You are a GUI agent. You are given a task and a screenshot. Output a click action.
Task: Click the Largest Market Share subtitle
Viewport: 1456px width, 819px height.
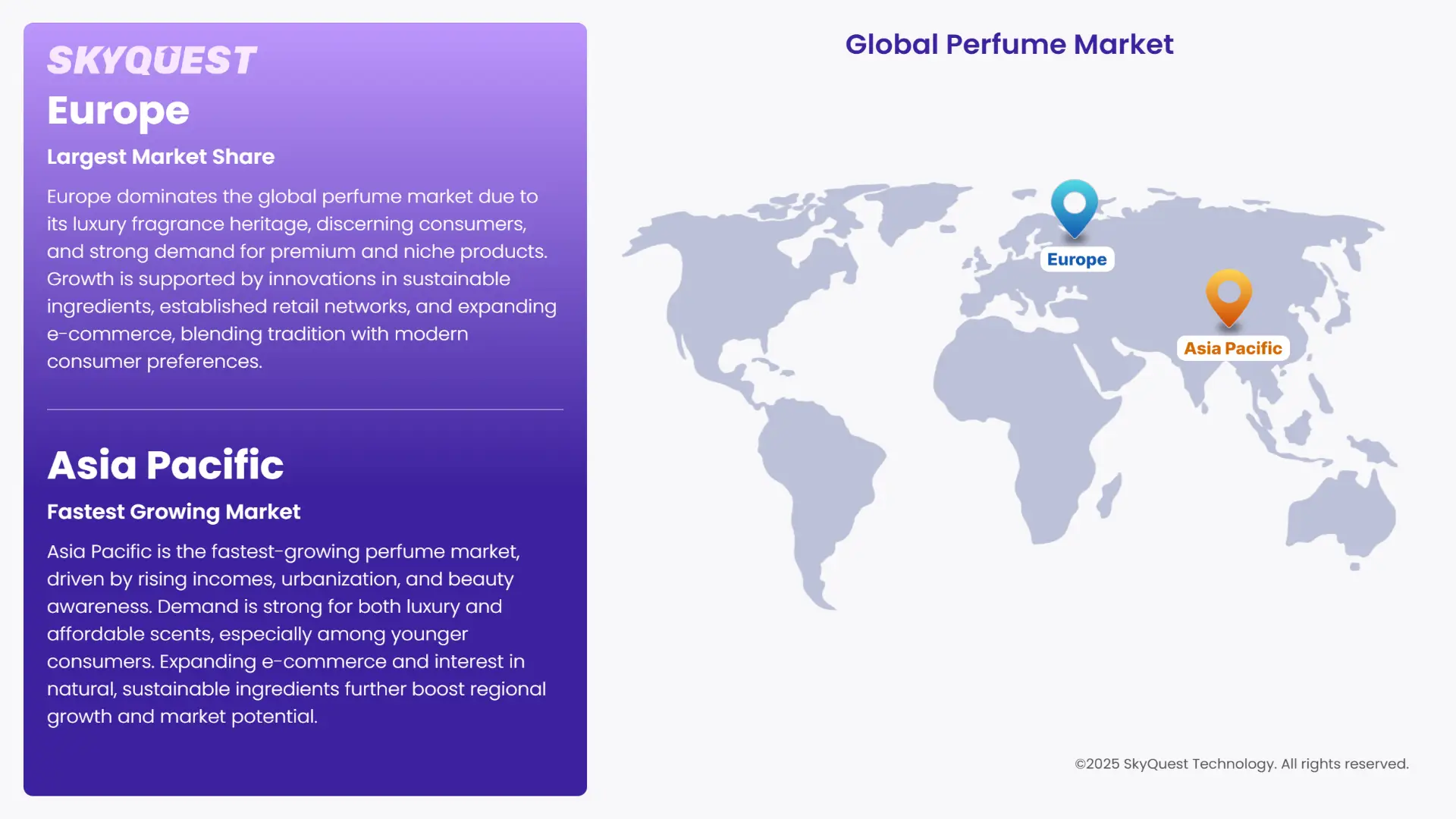(161, 157)
